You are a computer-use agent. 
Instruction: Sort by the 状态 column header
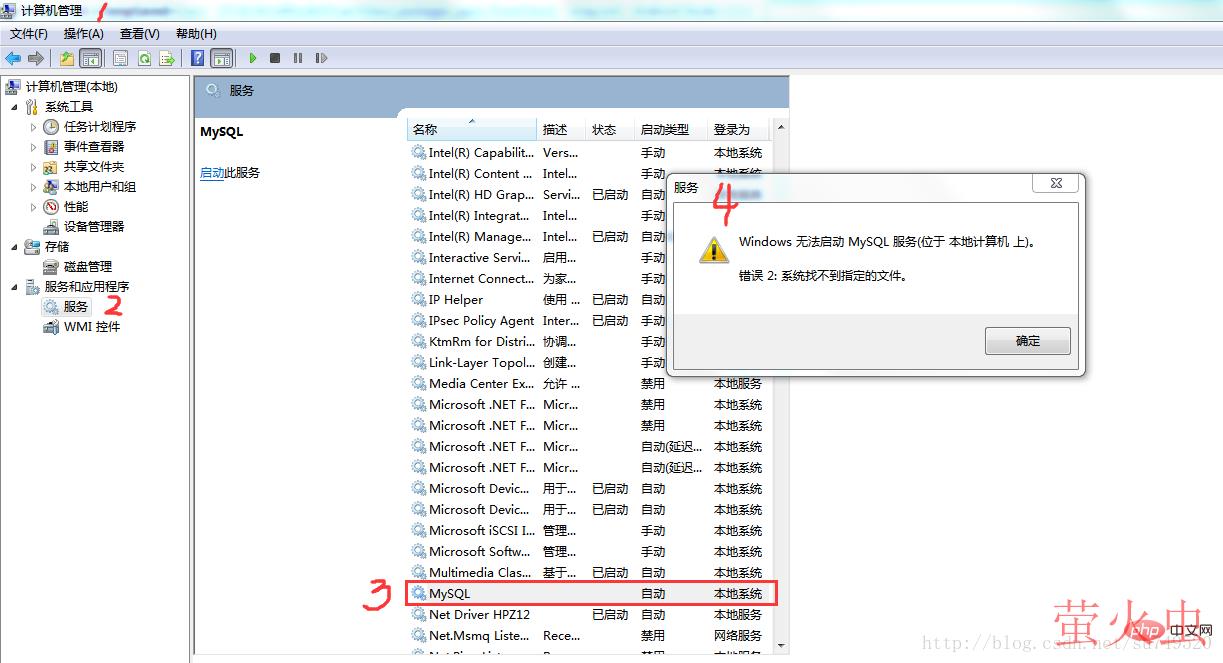point(610,130)
